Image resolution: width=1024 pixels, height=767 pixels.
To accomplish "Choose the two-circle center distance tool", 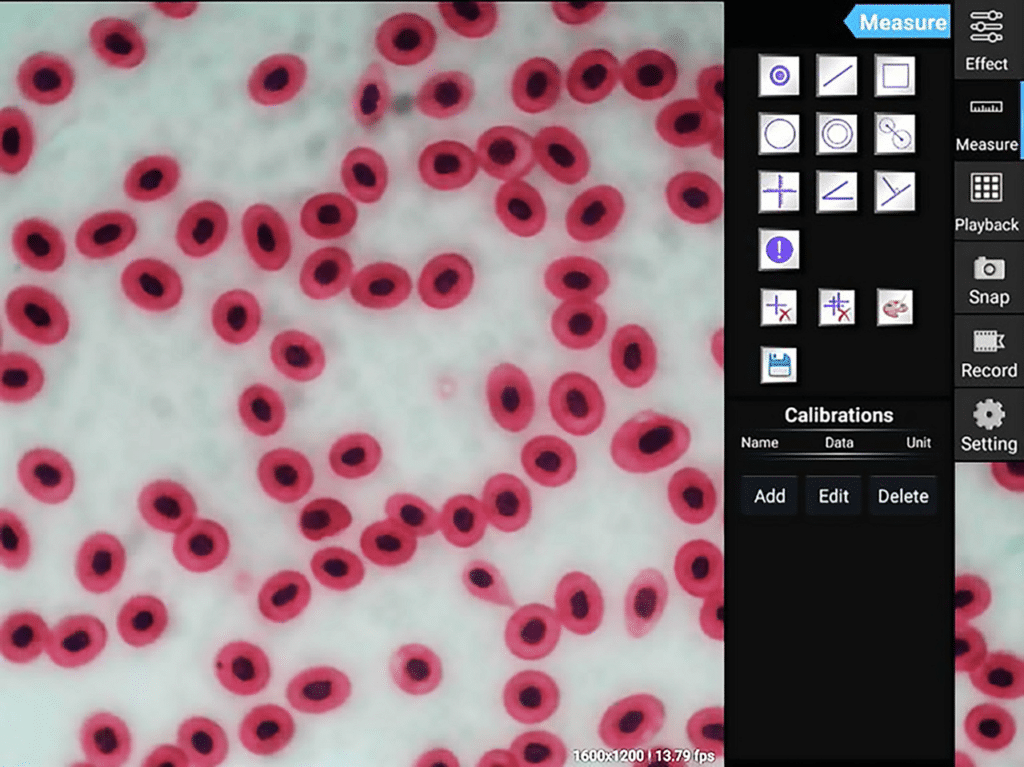I will (x=894, y=133).
